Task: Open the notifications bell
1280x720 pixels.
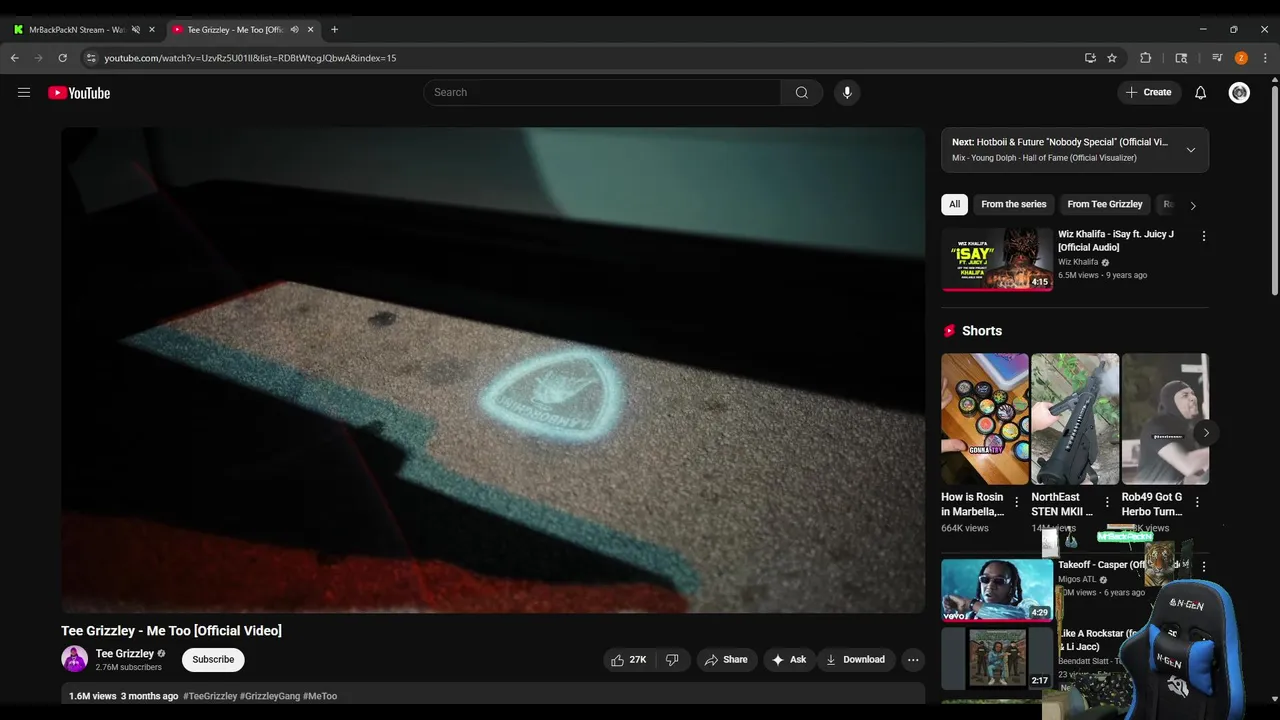Action: (1200, 92)
